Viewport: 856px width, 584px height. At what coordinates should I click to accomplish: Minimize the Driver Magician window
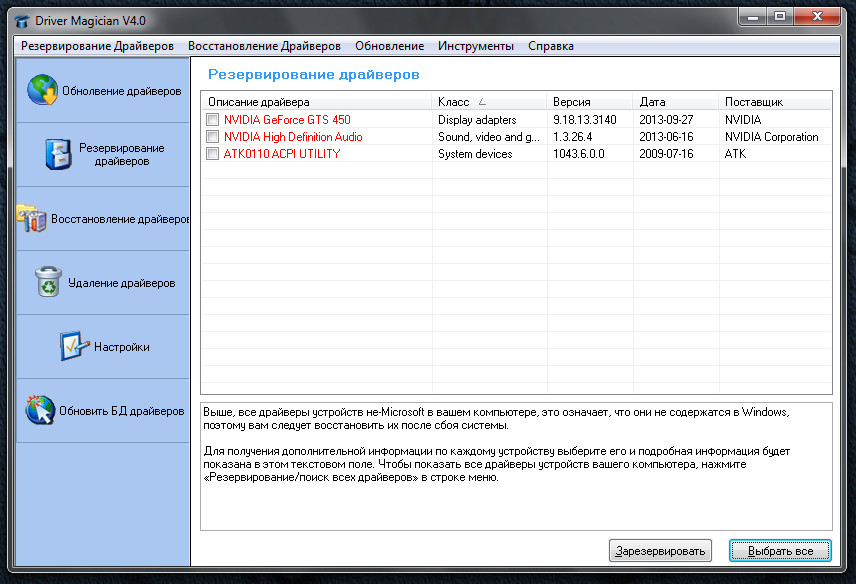[753, 17]
